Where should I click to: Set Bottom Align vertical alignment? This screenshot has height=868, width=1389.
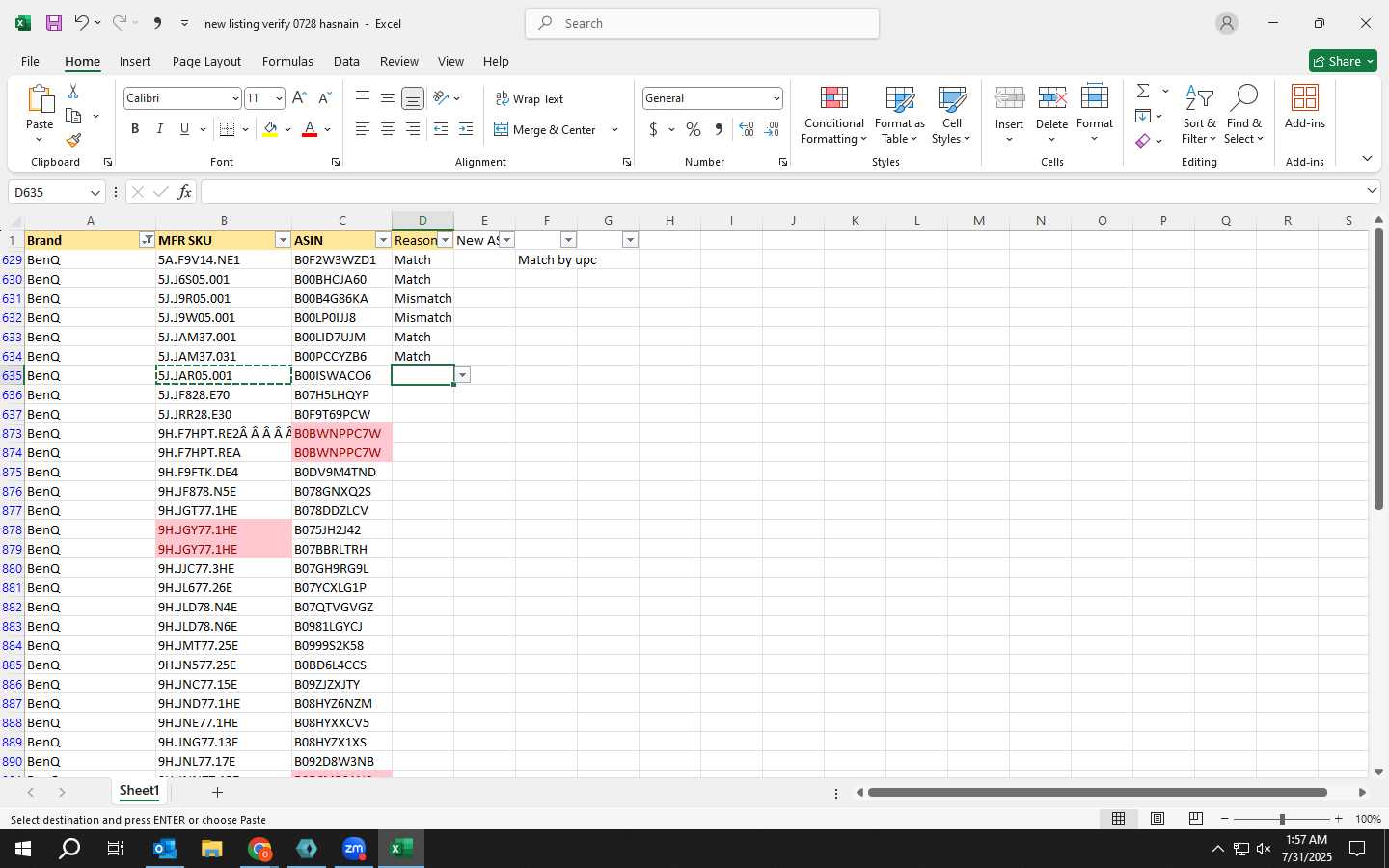(413, 97)
